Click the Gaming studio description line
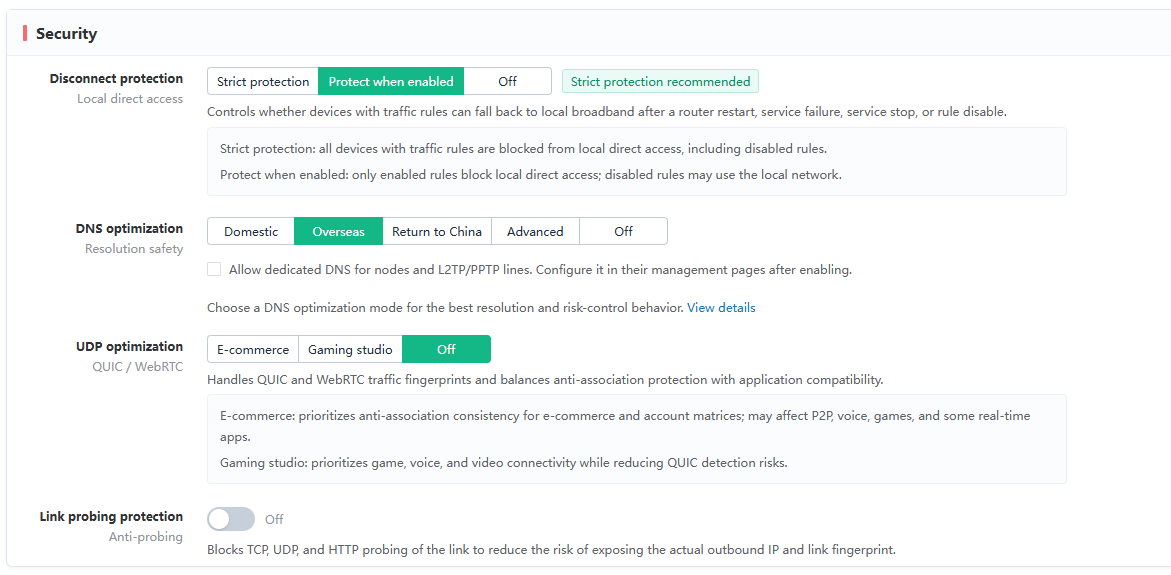Screen dimensions: 1171x575 click(504, 462)
